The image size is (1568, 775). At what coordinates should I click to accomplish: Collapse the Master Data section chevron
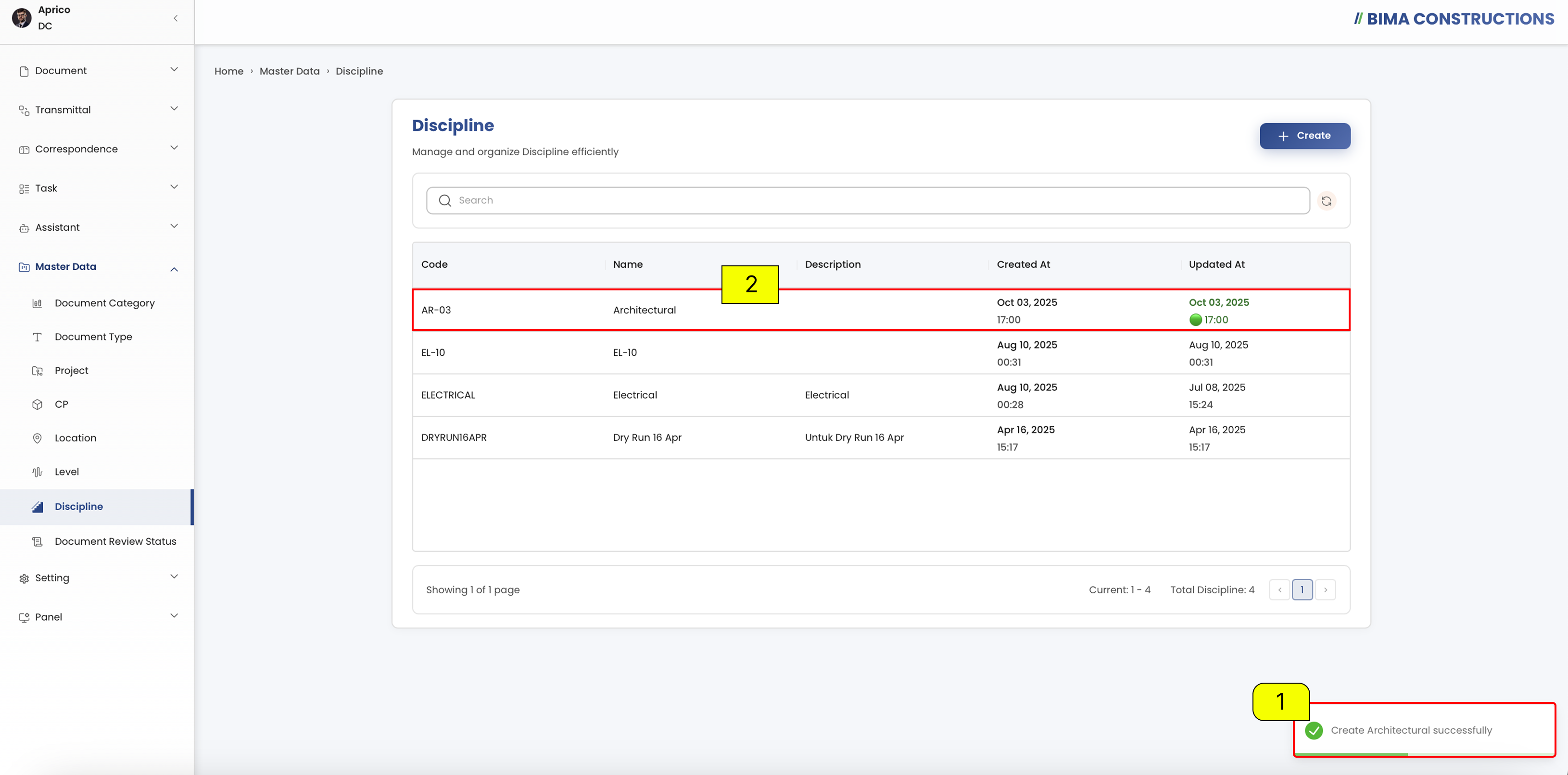coord(174,269)
